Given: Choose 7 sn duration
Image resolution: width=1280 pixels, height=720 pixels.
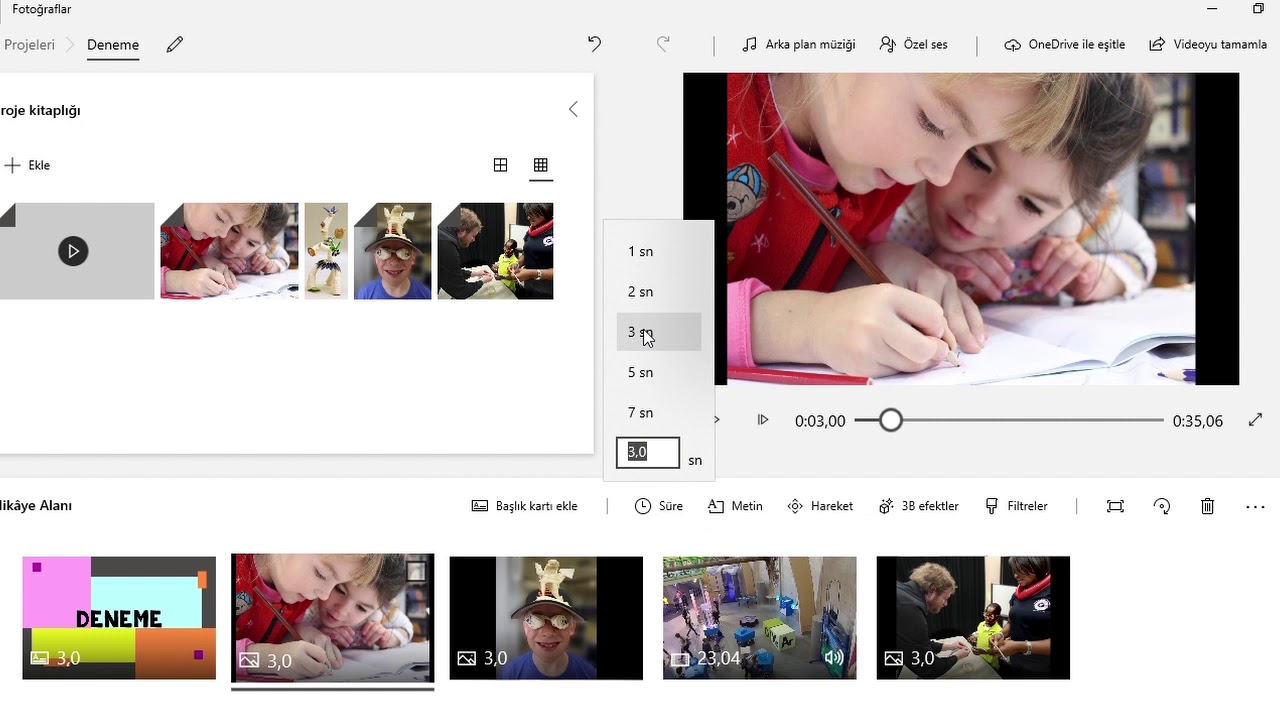Looking at the screenshot, I should pos(659,413).
